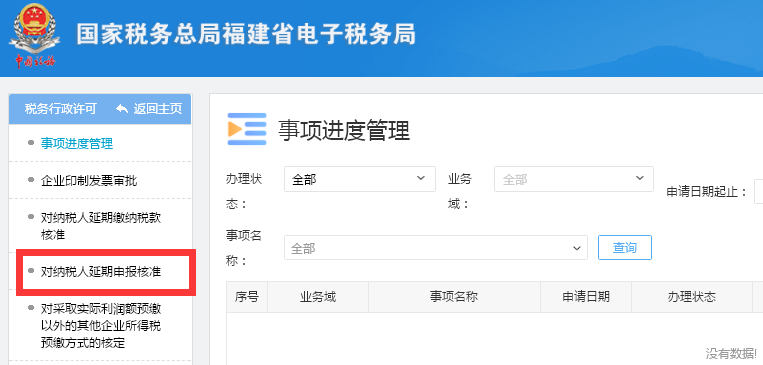Viewport: 763px width, 365px height.
Task: Click the 国家税务总局福建省电子税务局 title
Action: (246, 35)
